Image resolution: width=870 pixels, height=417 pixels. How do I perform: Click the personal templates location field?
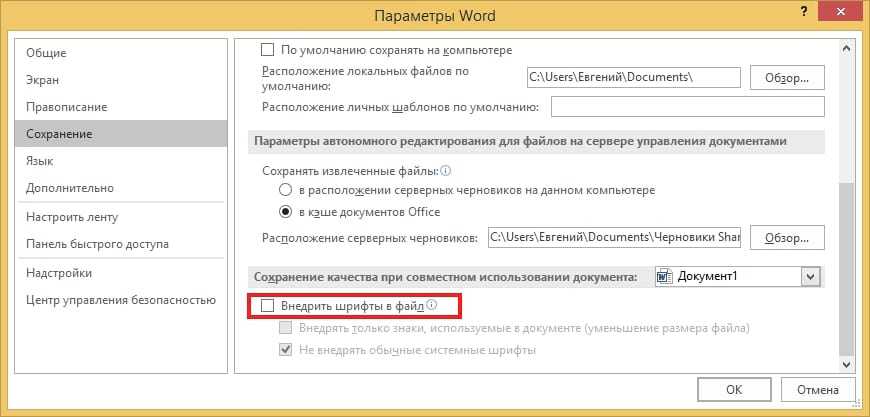tap(687, 107)
